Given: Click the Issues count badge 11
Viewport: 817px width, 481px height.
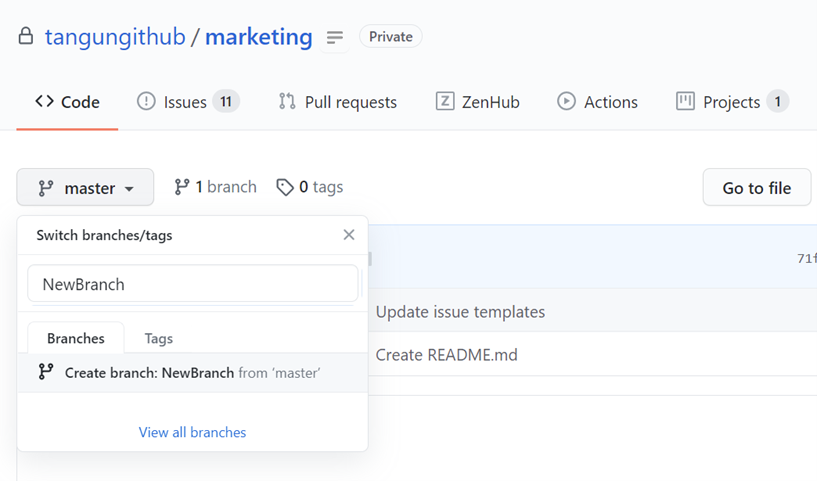Looking at the screenshot, I should [226, 101].
